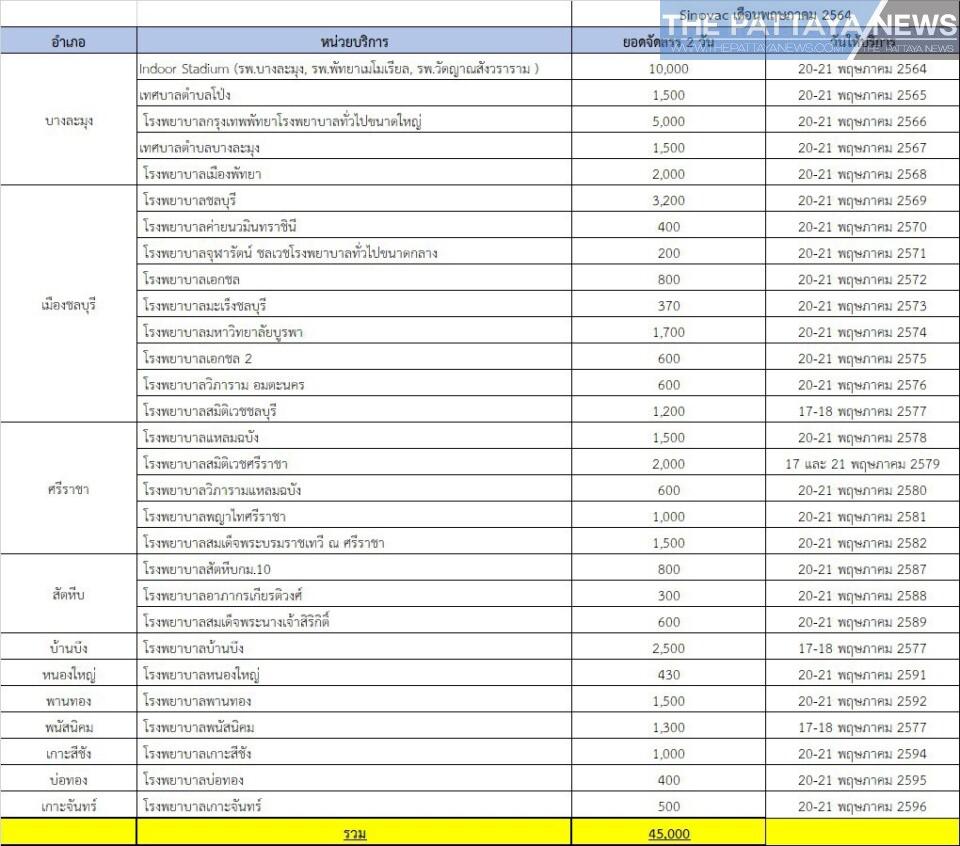The height and width of the screenshot is (846, 960).
Task: Click the บ่อทอง district cell
Action: pos(68,779)
